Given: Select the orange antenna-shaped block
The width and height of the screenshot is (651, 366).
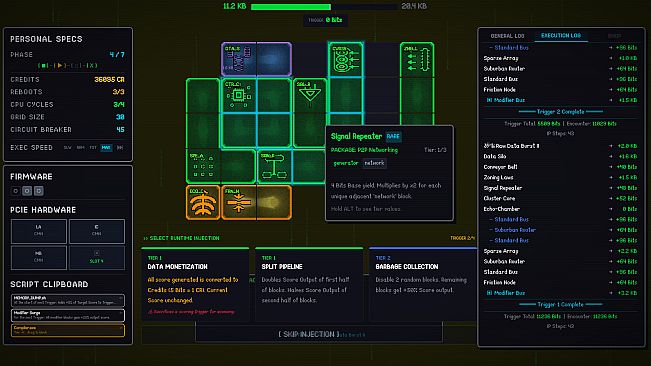Looking at the screenshot, I should tap(203, 202).
